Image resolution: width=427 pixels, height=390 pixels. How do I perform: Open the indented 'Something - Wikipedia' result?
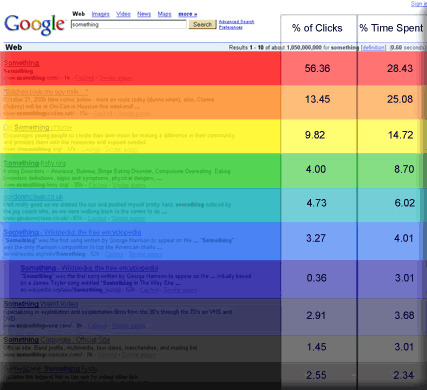click(89, 268)
